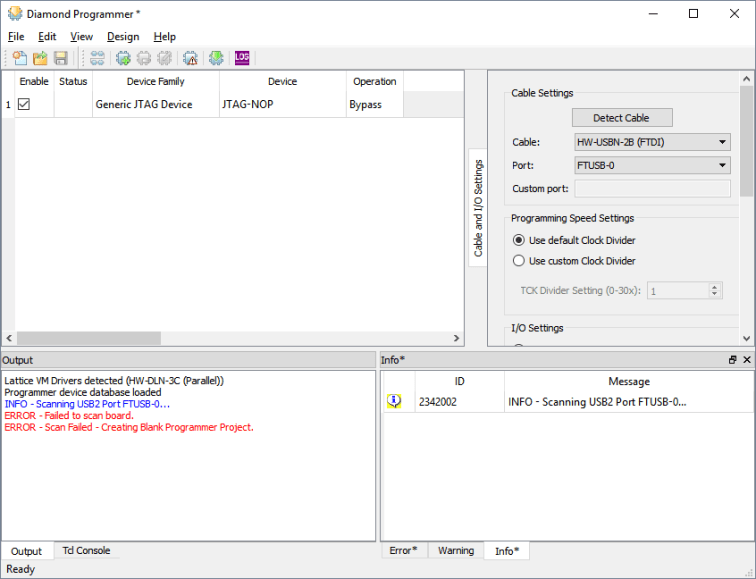Viewport: 756px width, 579px height.
Task: Open the Cable dropdown HW-USBN-2B (FTDI)
Action: tap(652, 142)
